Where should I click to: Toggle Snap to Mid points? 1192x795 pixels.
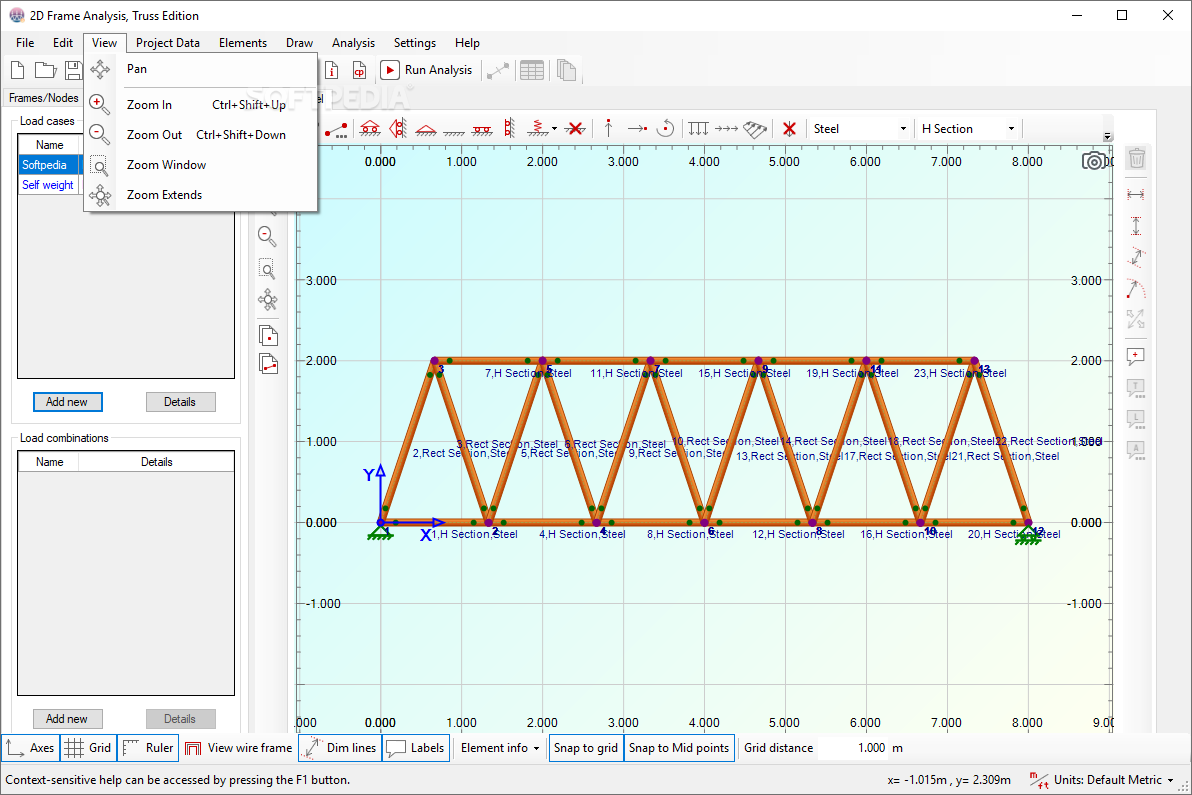point(679,748)
